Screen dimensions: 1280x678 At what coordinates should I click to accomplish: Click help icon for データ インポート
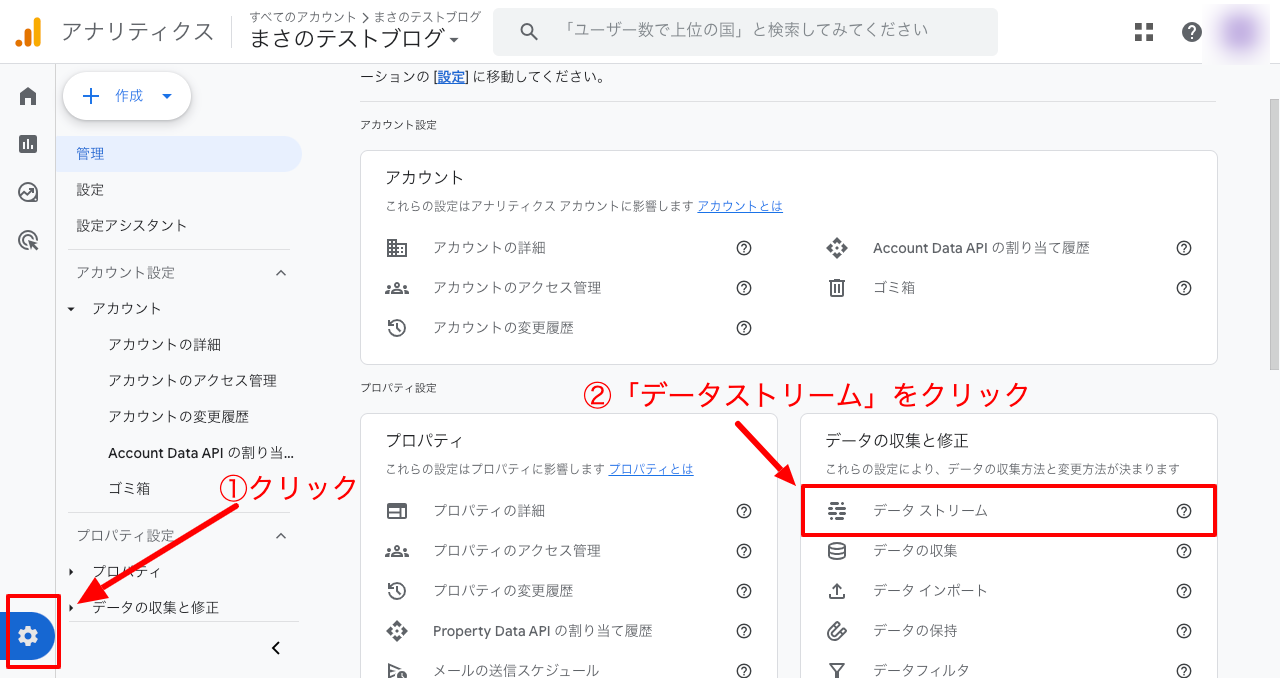click(x=1184, y=591)
